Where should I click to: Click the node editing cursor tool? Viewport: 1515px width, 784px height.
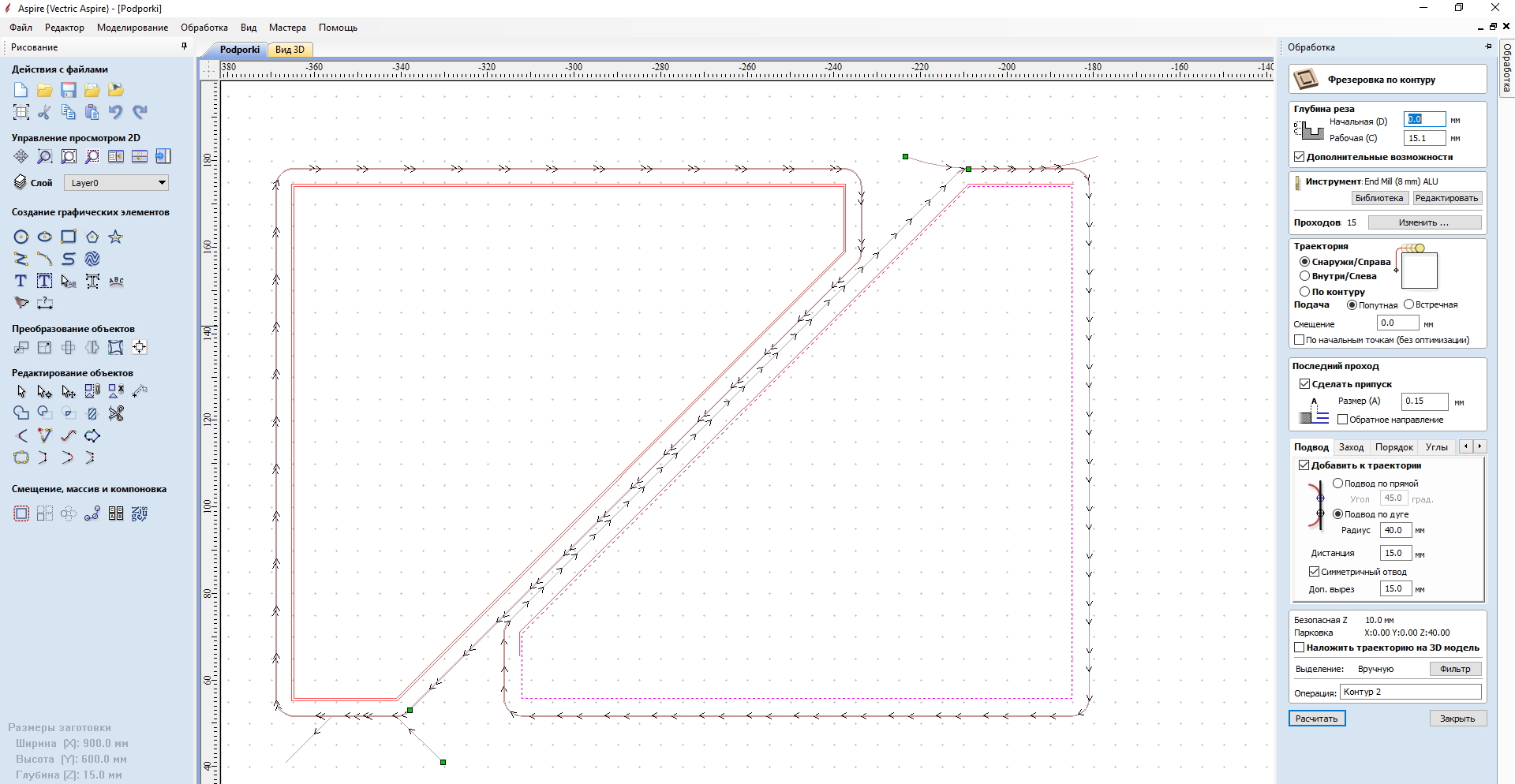45,391
